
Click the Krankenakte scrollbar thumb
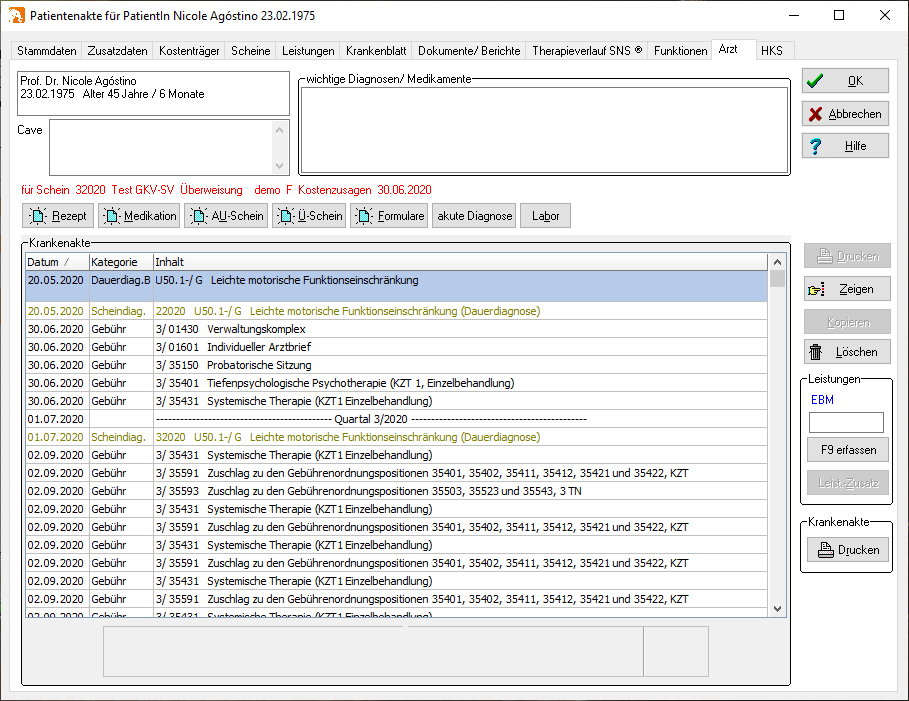pyautogui.click(x=777, y=279)
